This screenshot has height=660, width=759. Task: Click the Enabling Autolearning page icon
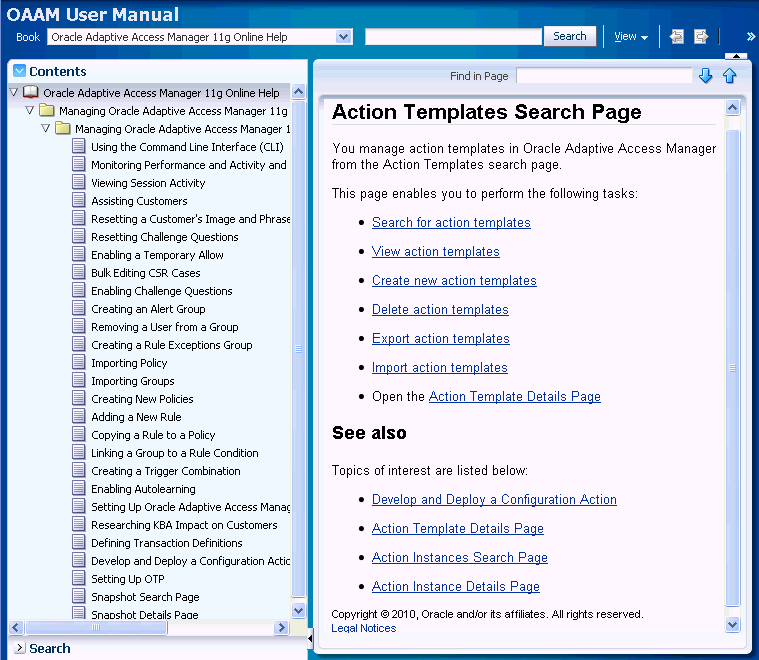[78, 488]
